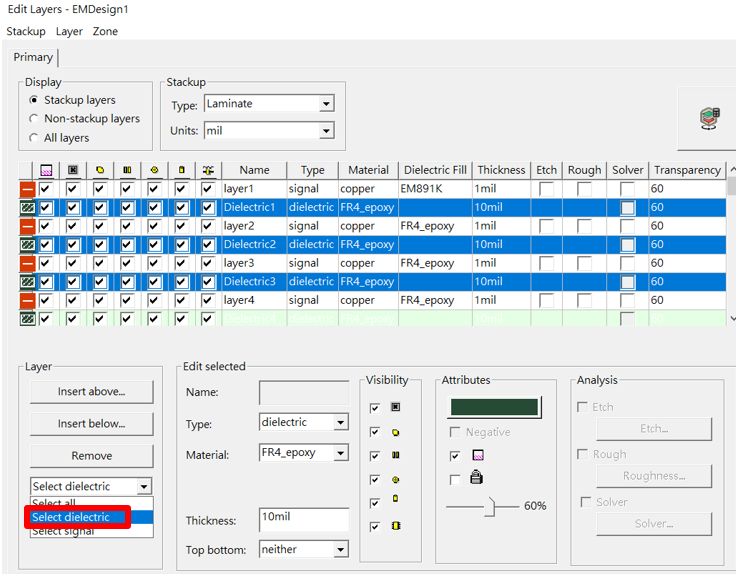The image size is (736, 574).
Task: Click the yellow shape column header icon
Action: coord(100,170)
